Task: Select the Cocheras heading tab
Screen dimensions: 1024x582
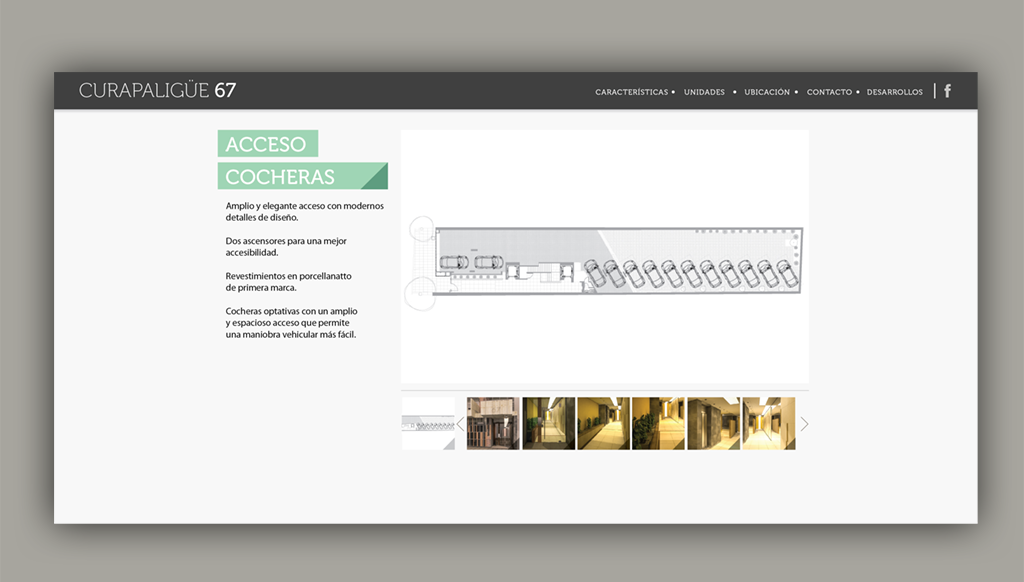Action: (302, 176)
